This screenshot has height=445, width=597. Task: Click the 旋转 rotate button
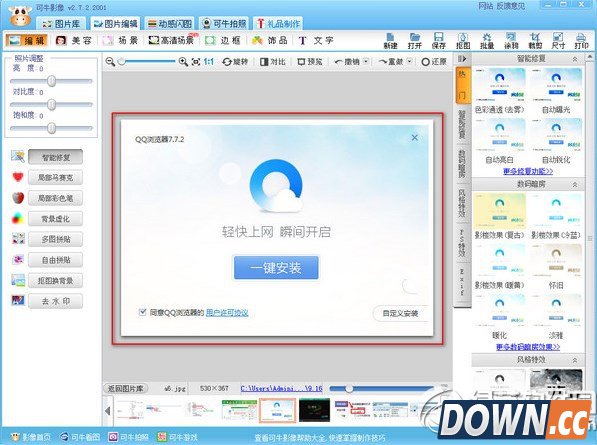coord(235,62)
